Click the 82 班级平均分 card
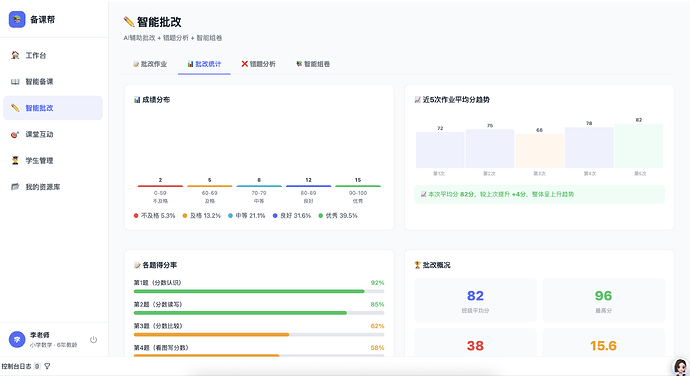The image size is (690, 376). tap(475, 300)
